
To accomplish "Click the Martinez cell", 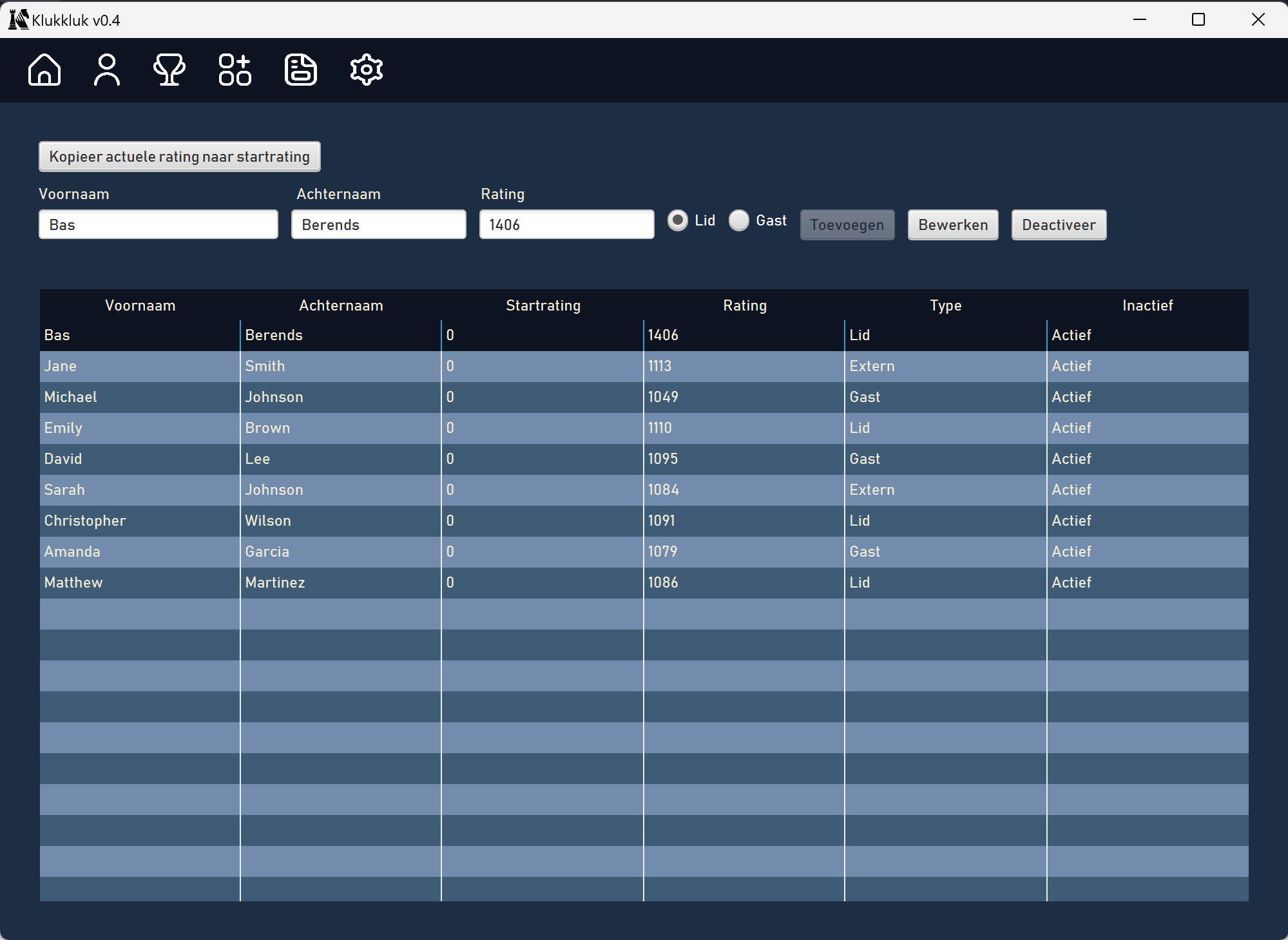I will tap(341, 582).
